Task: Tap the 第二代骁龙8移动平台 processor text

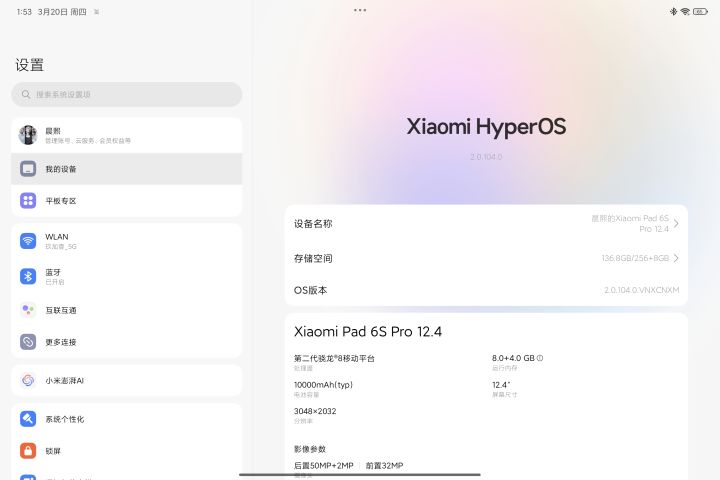Action: point(334,358)
